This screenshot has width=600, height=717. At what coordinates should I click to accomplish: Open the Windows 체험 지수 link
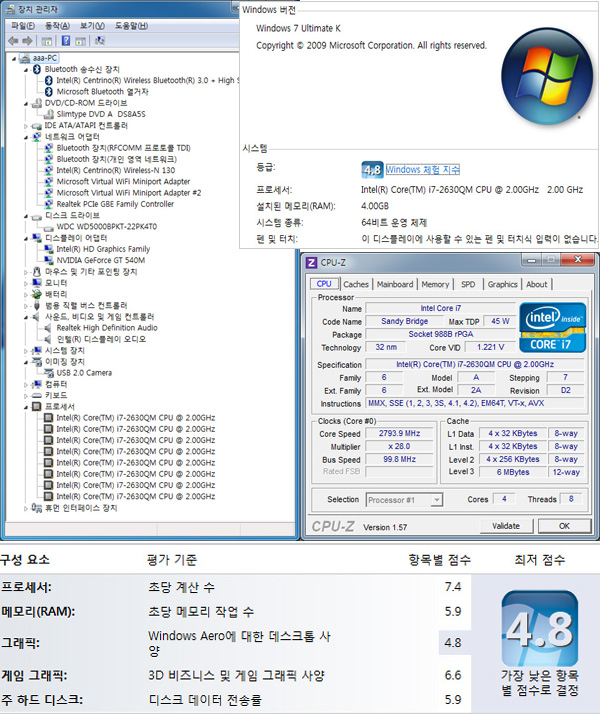pos(423,170)
